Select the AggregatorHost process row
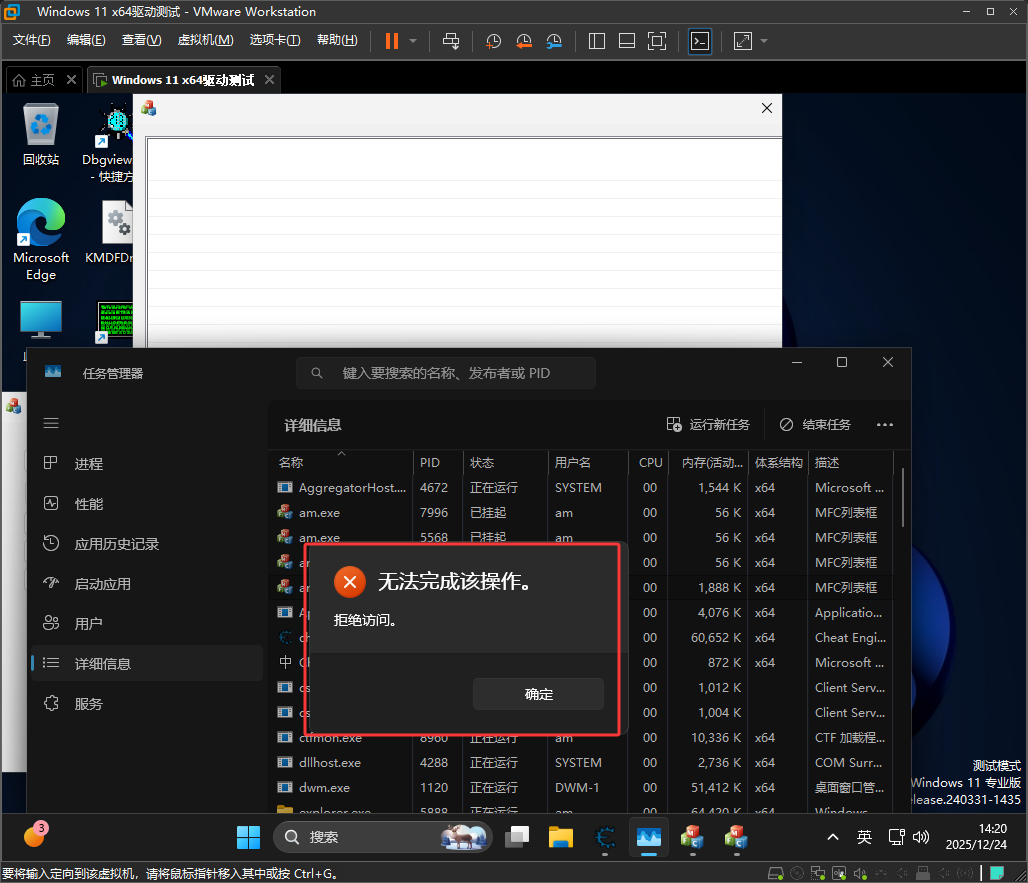The height and width of the screenshot is (883, 1028). [580, 488]
